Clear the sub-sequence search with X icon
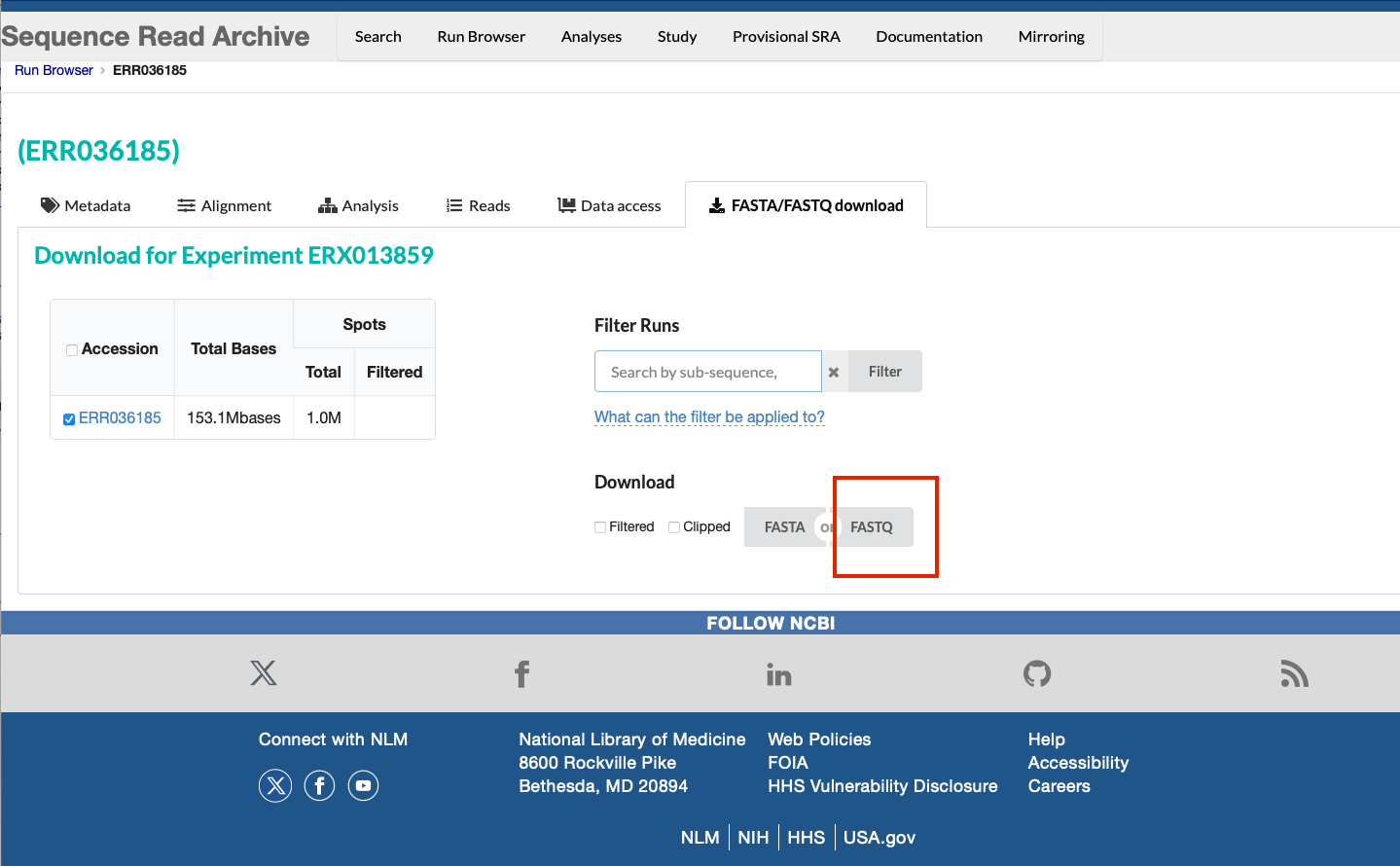Viewport: 1400px width, 866px height. [834, 372]
